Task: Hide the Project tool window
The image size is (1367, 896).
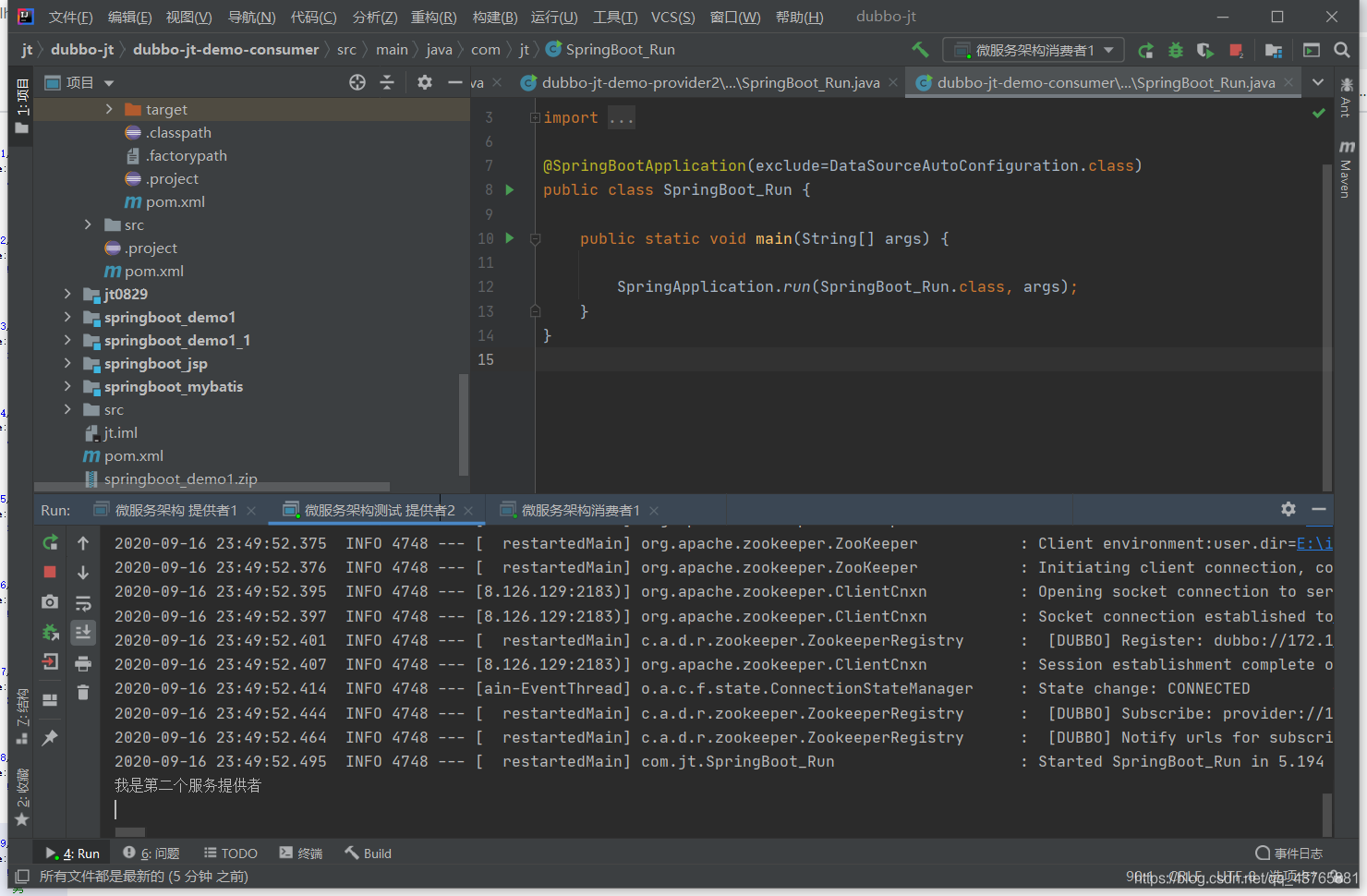Action: coord(454,82)
